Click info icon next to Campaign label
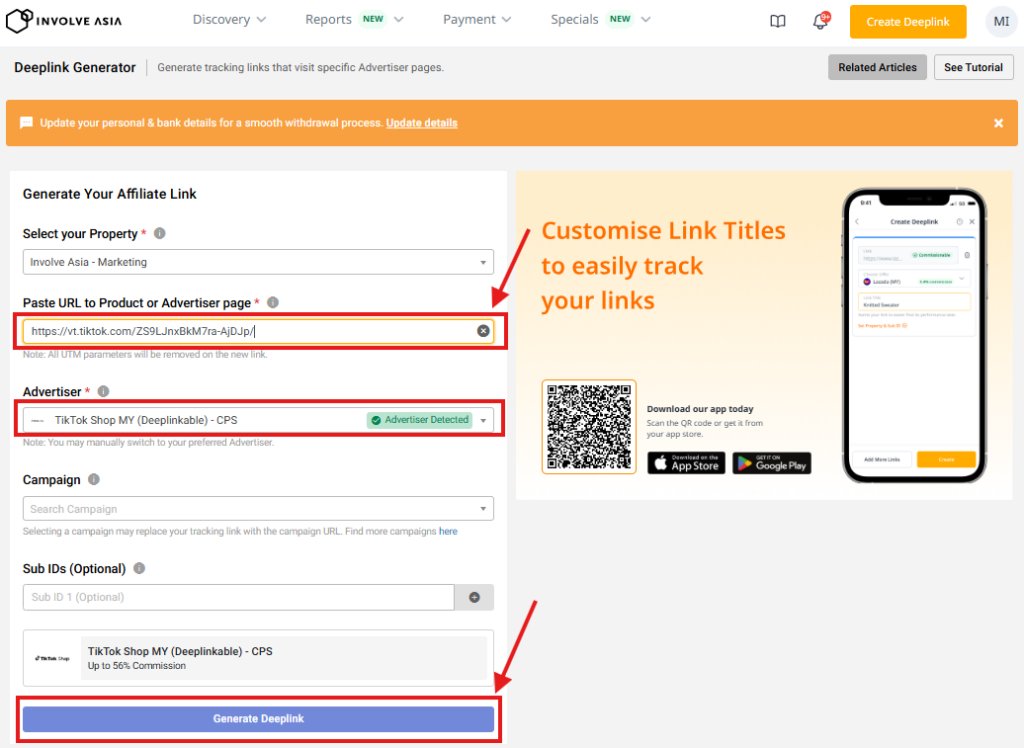The width and height of the screenshot is (1024, 748). (94, 480)
